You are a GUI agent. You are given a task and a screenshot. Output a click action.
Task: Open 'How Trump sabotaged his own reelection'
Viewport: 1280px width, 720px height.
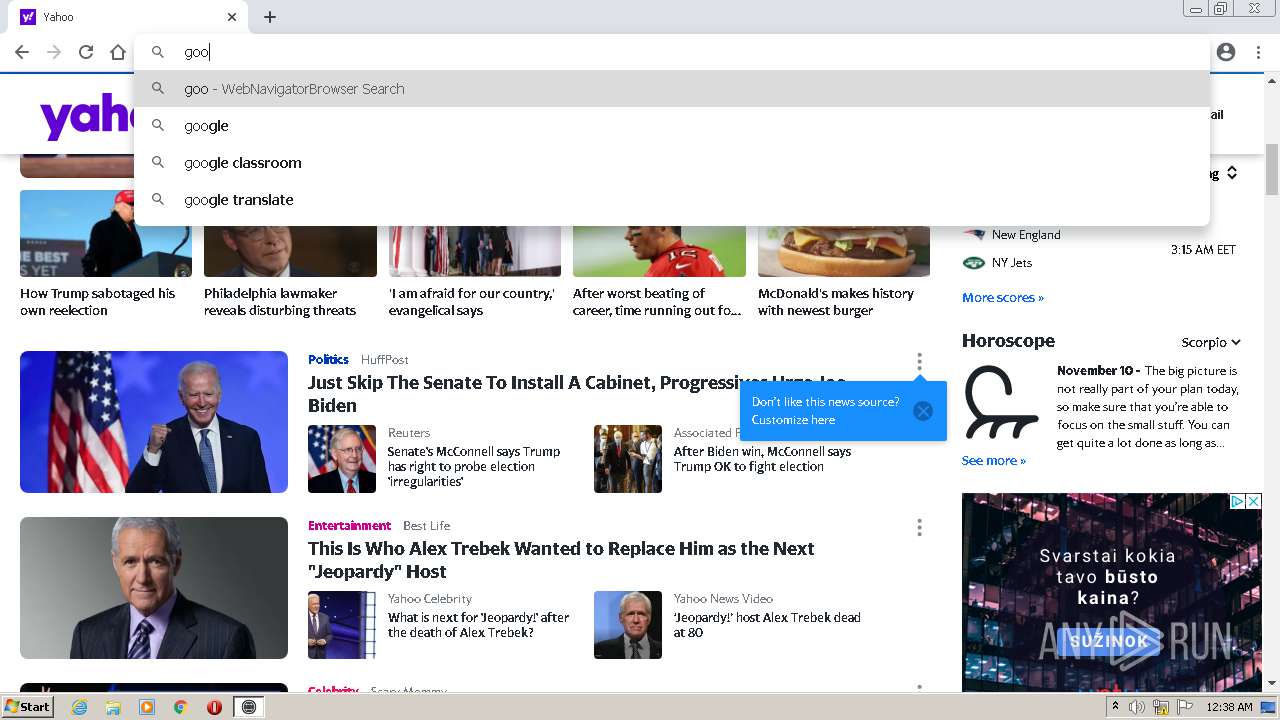98,302
